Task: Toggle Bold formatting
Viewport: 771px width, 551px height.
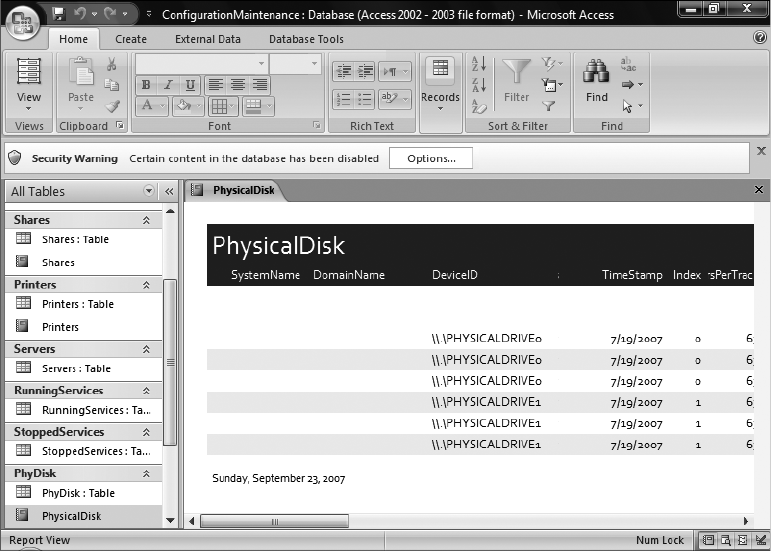Action: click(146, 85)
